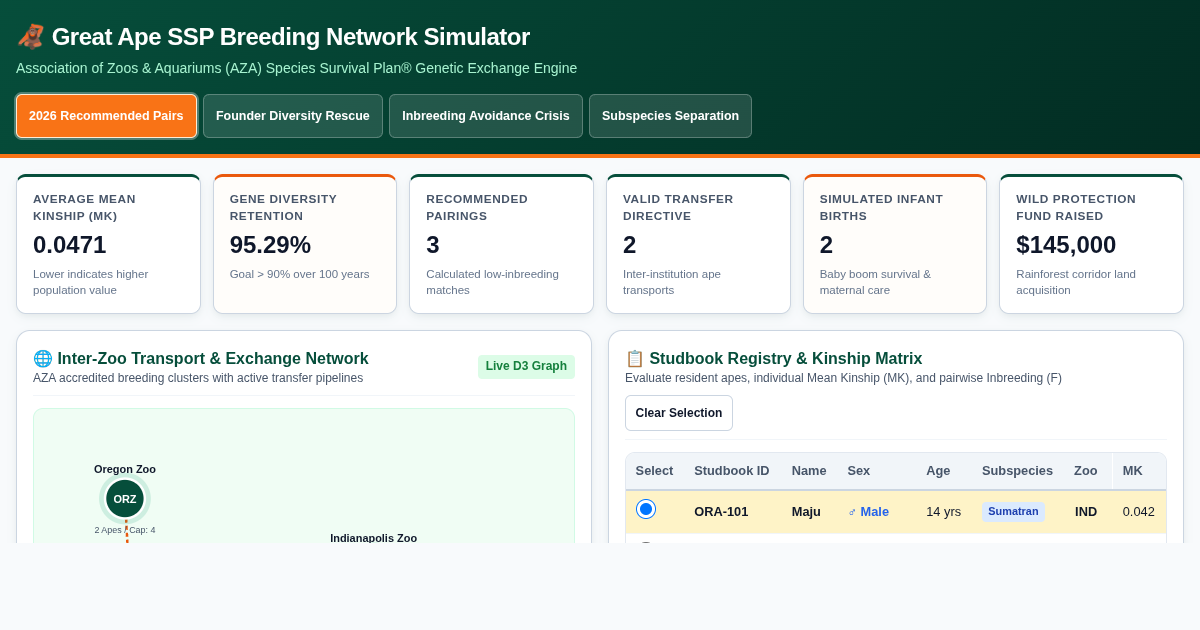
Task: Click the Indianapolis Zoo label in graph
Action: click(373, 537)
